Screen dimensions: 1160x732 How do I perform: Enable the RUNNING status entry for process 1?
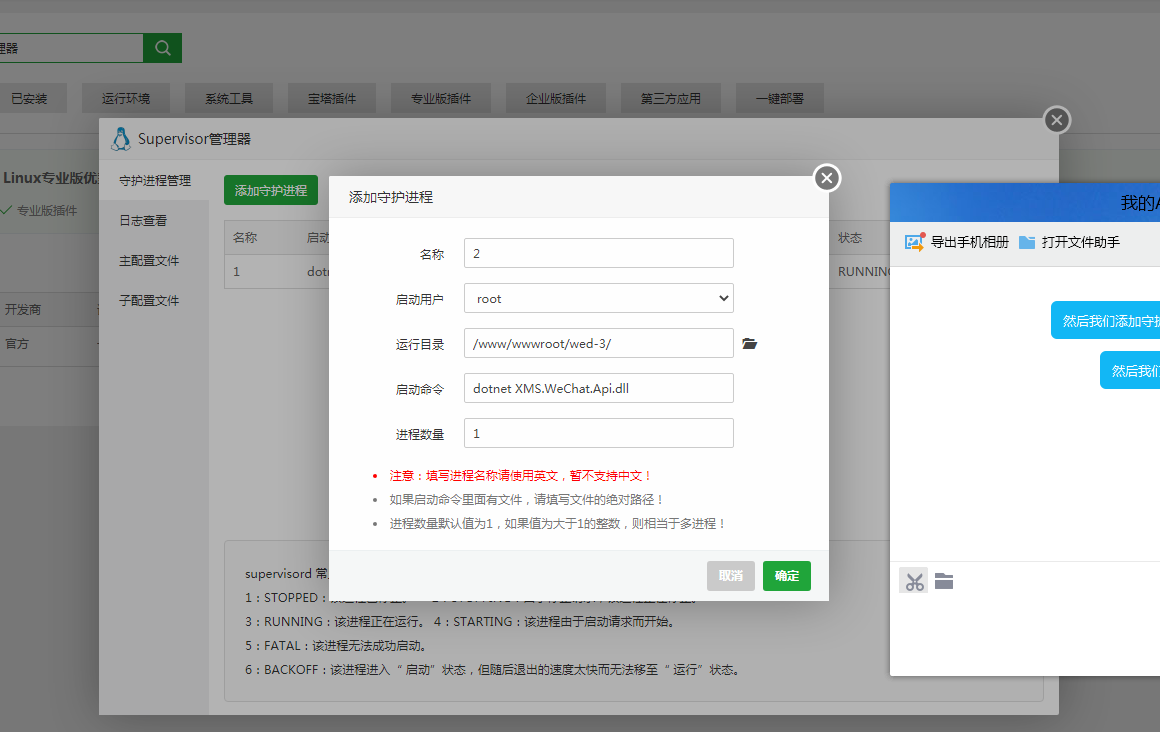click(866, 271)
